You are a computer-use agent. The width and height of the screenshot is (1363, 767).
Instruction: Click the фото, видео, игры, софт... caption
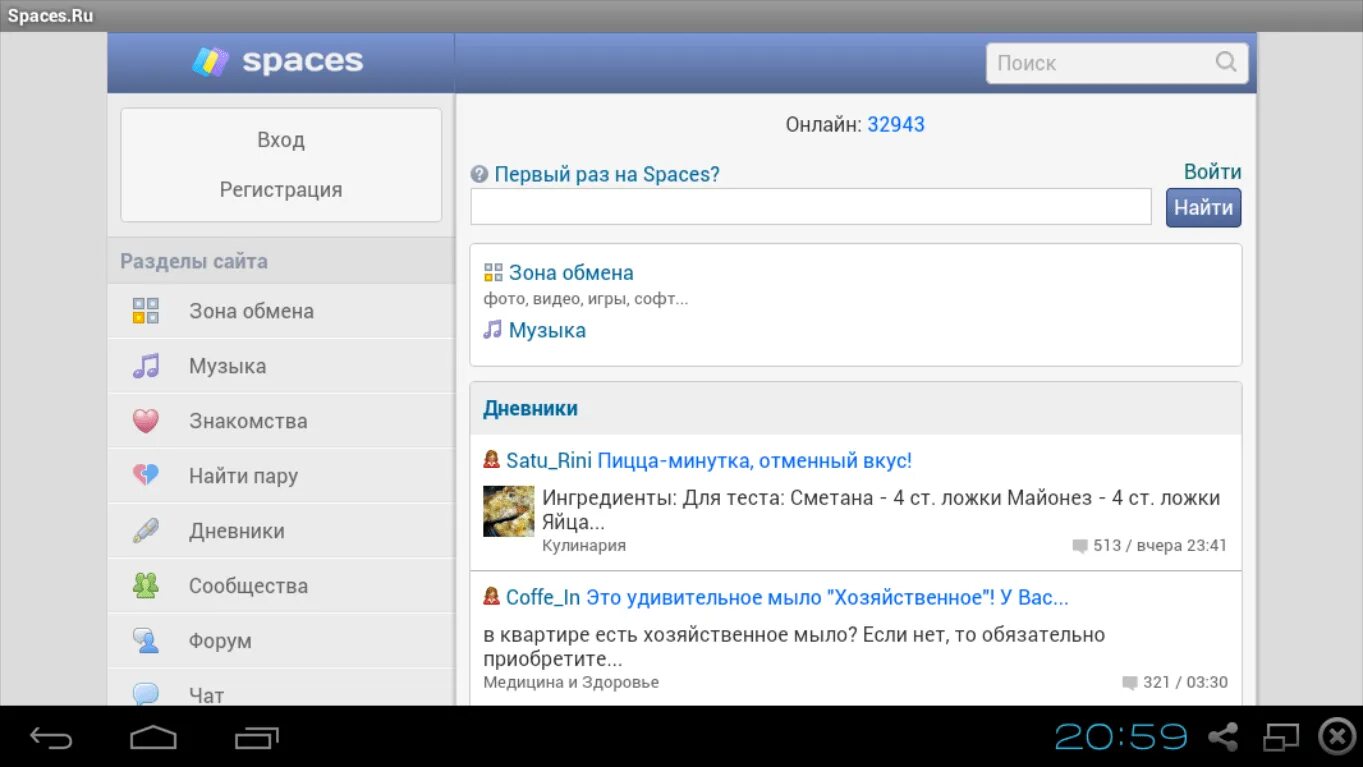pyautogui.click(x=586, y=299)
